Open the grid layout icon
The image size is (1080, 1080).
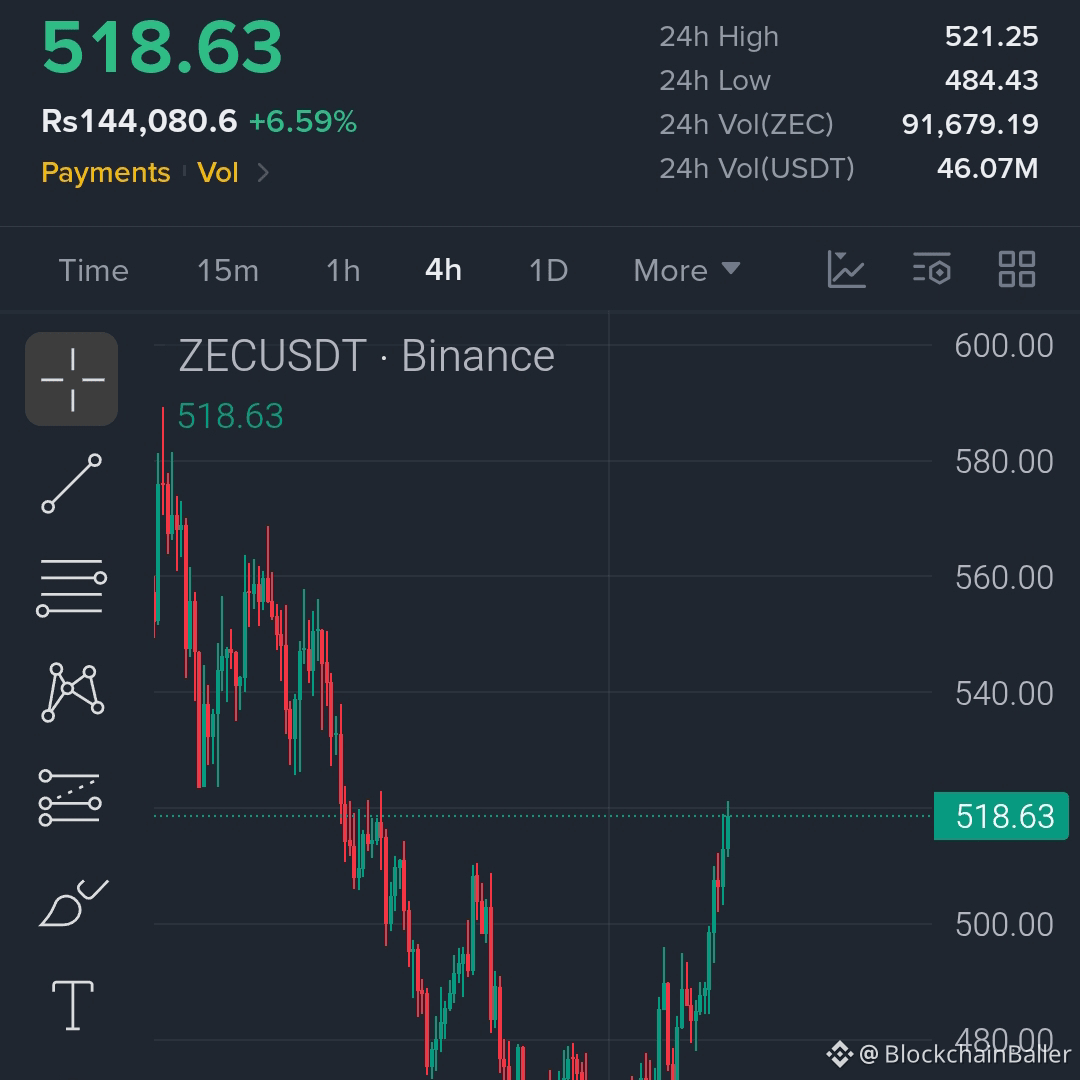point(1017,269)
